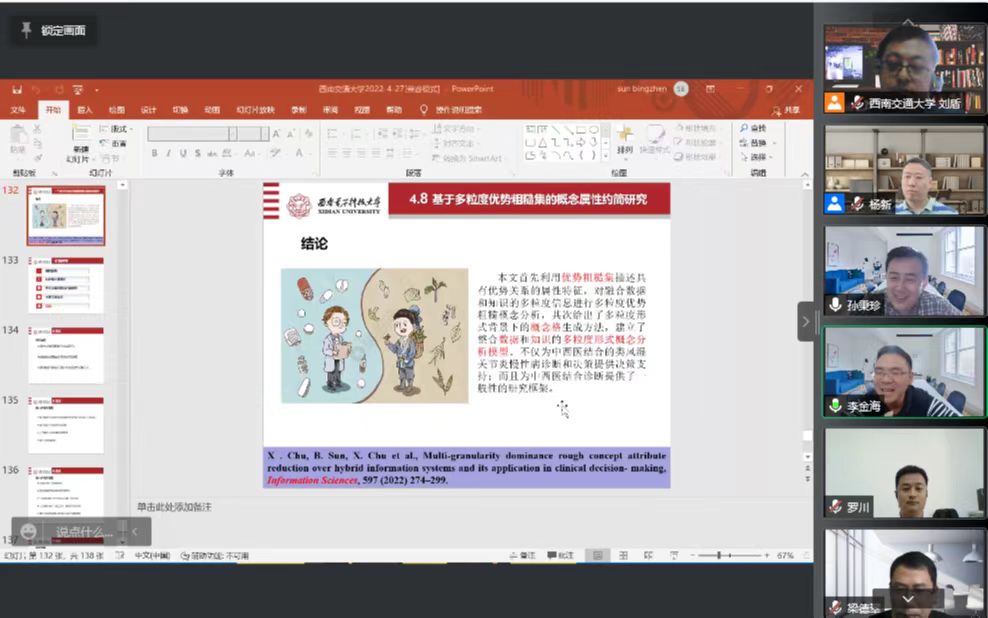The height and width of the screenshot is (618, 988).
Task: Toggle underline text formatting
Action: click(183, 153)
